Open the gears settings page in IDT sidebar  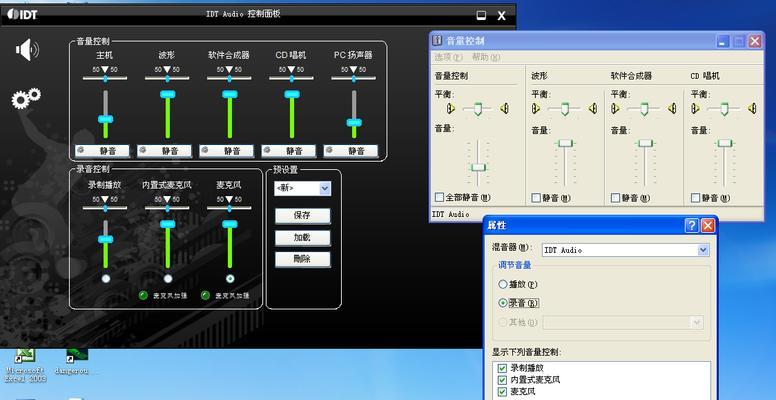[26, 98]
